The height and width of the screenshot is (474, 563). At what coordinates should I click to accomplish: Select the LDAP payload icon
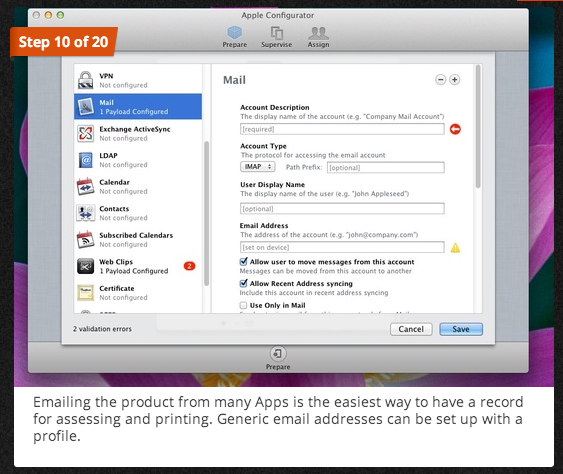[x=85, y=160]
